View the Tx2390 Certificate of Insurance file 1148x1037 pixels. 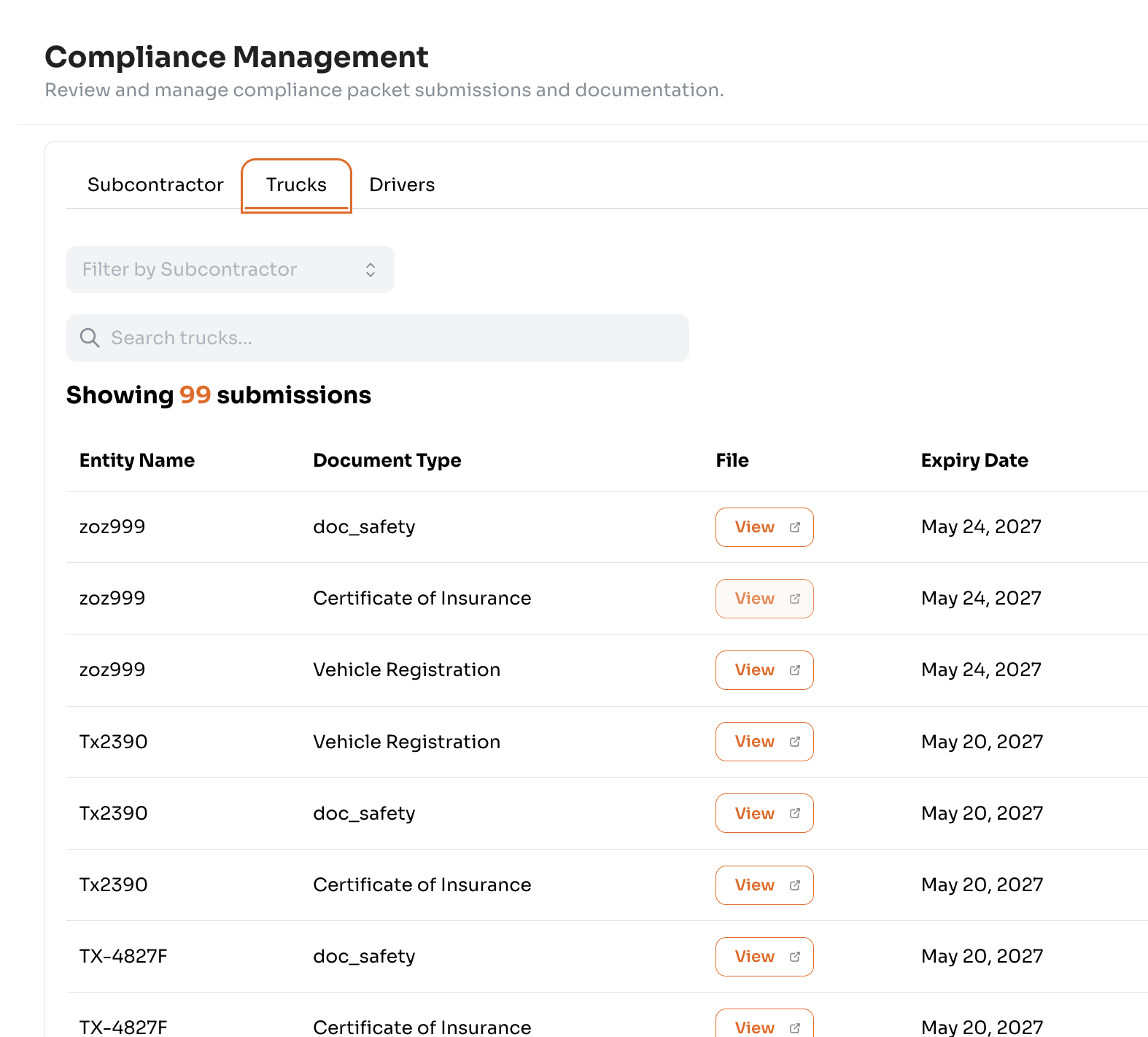click(764, 885)
